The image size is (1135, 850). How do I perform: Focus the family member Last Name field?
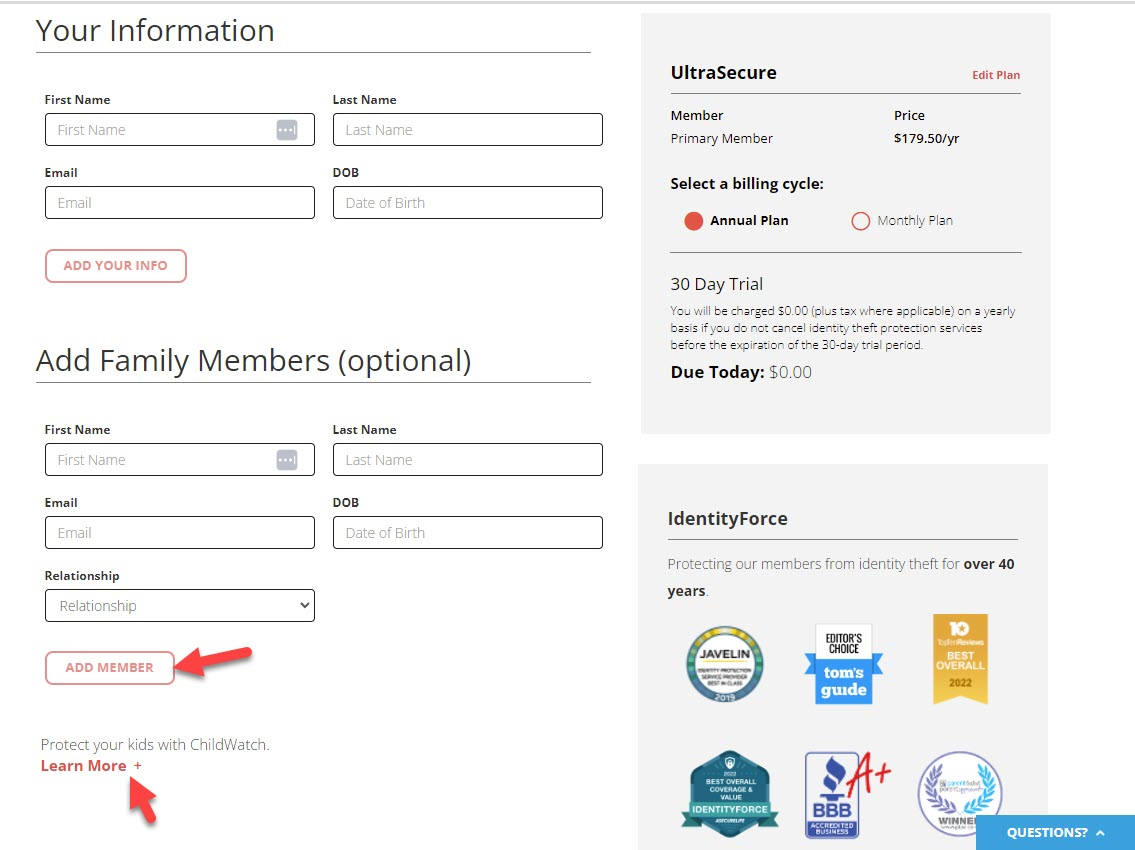tap(468, 460)
